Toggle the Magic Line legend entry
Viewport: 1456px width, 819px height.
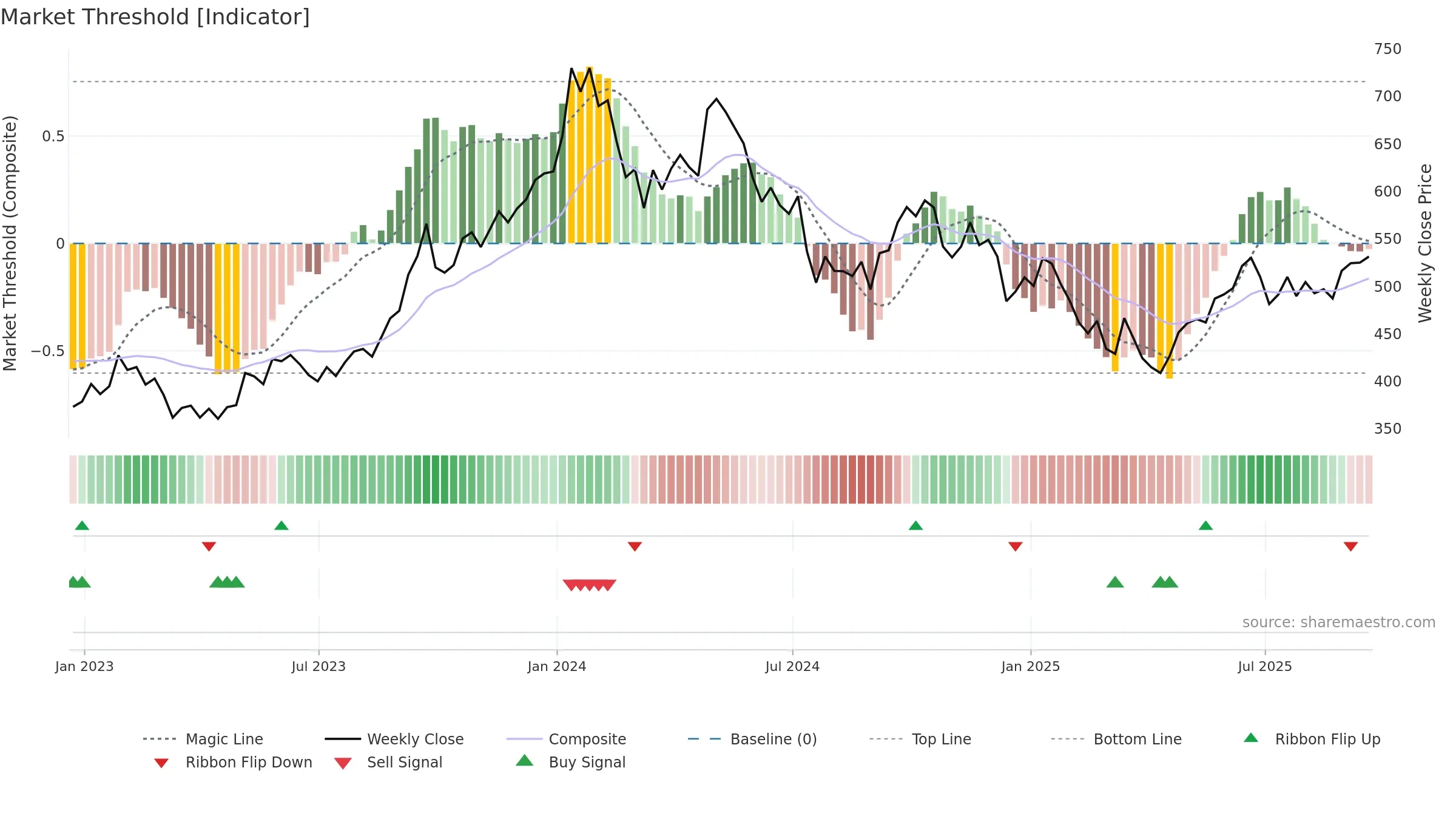tap(203, 739)
